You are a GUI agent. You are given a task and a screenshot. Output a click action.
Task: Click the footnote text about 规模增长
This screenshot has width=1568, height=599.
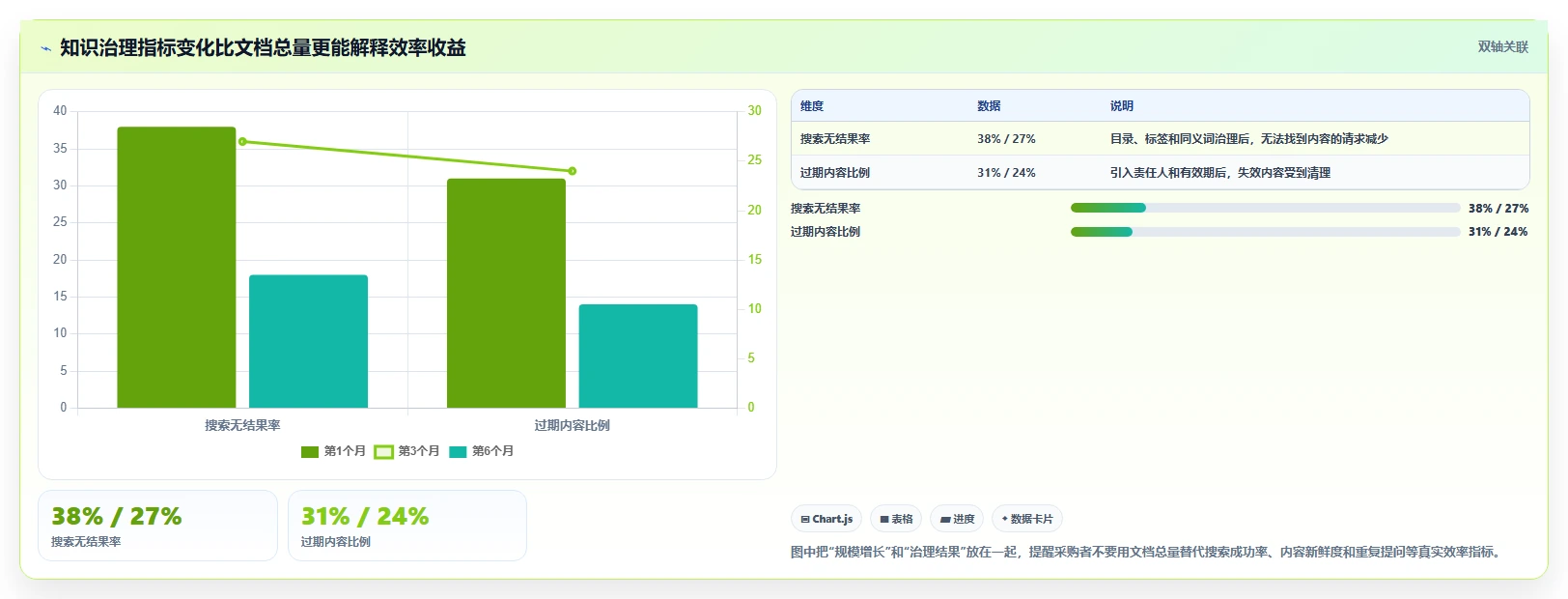1148,552
